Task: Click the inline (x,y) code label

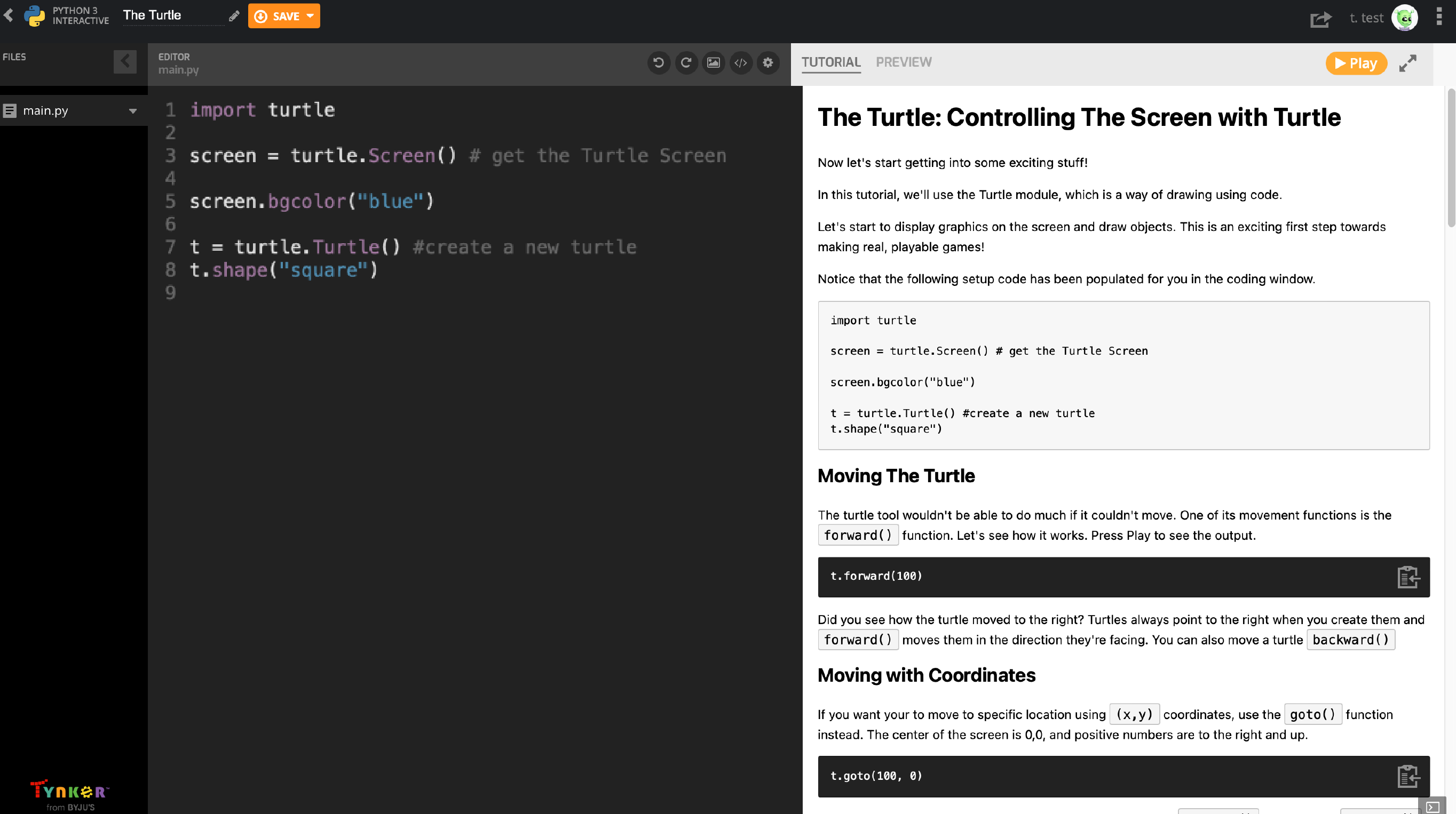Action: [1134, 714]
